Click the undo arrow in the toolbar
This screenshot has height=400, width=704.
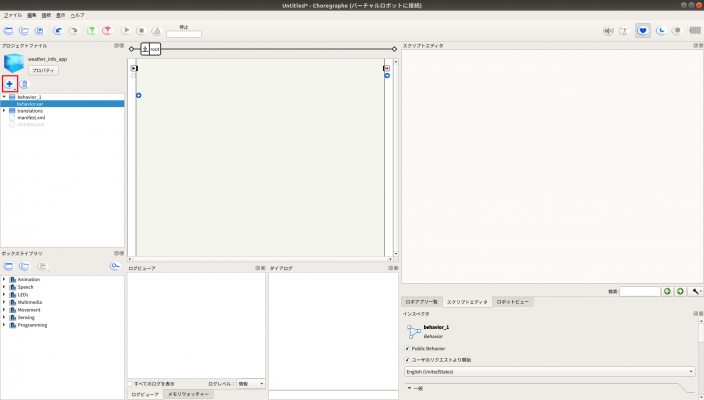pos(57,30)
